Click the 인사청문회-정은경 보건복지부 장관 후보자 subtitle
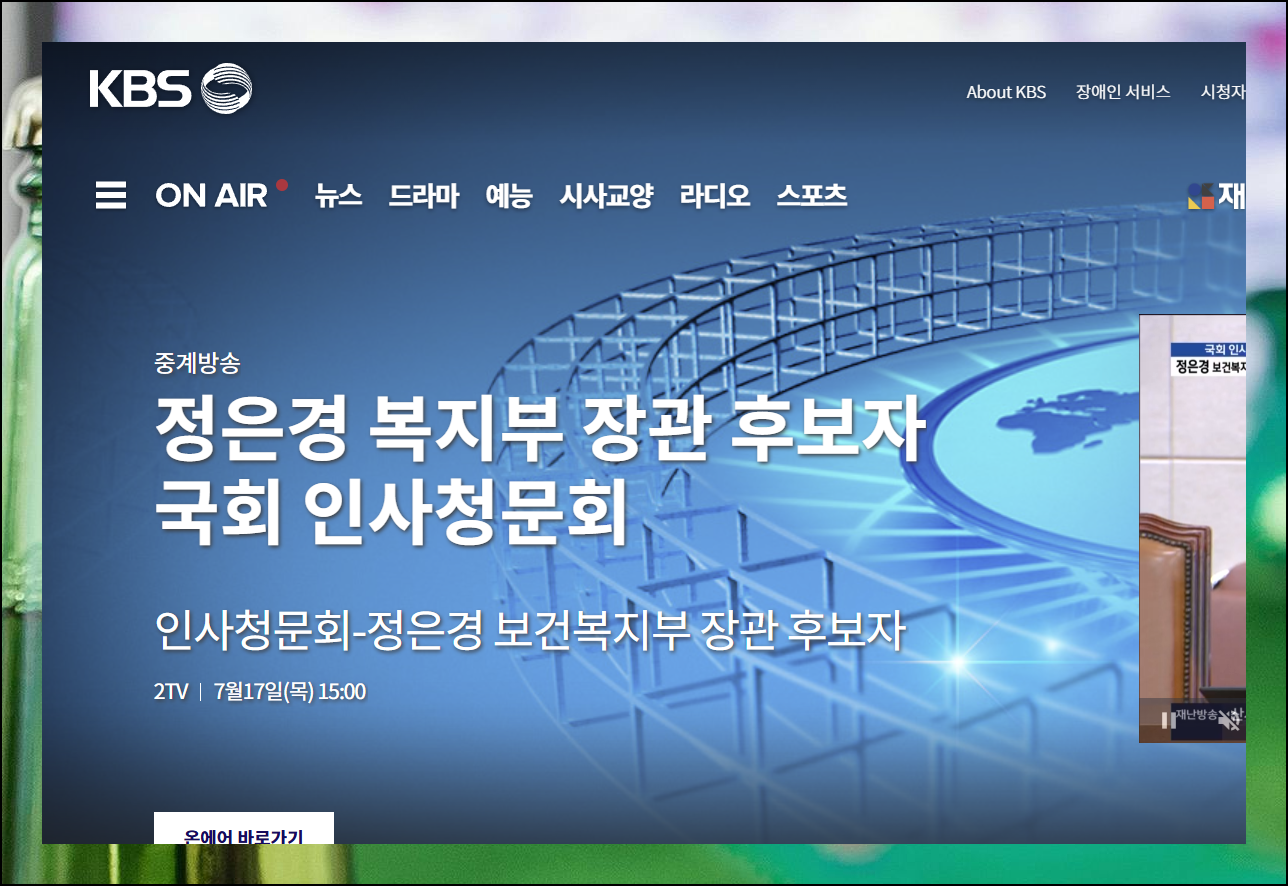This screenshot has width=1288, height=886. coord(530,630)
